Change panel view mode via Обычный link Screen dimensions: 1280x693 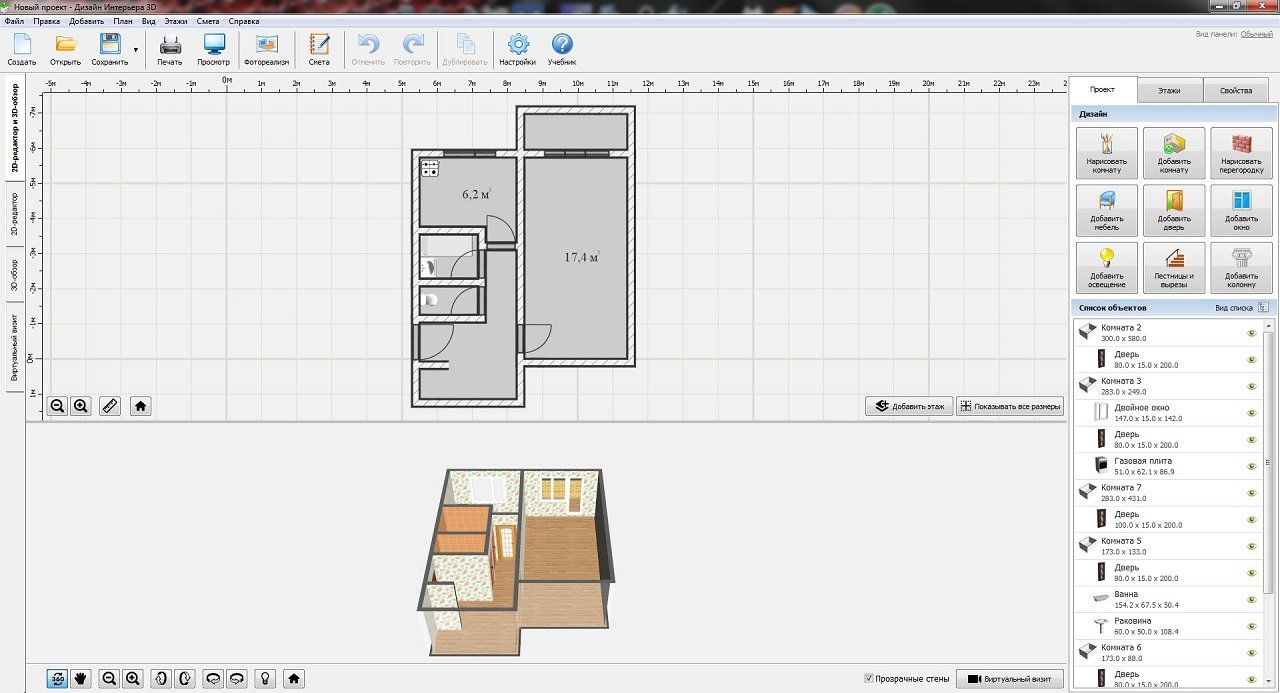[x=1257, y=34]
